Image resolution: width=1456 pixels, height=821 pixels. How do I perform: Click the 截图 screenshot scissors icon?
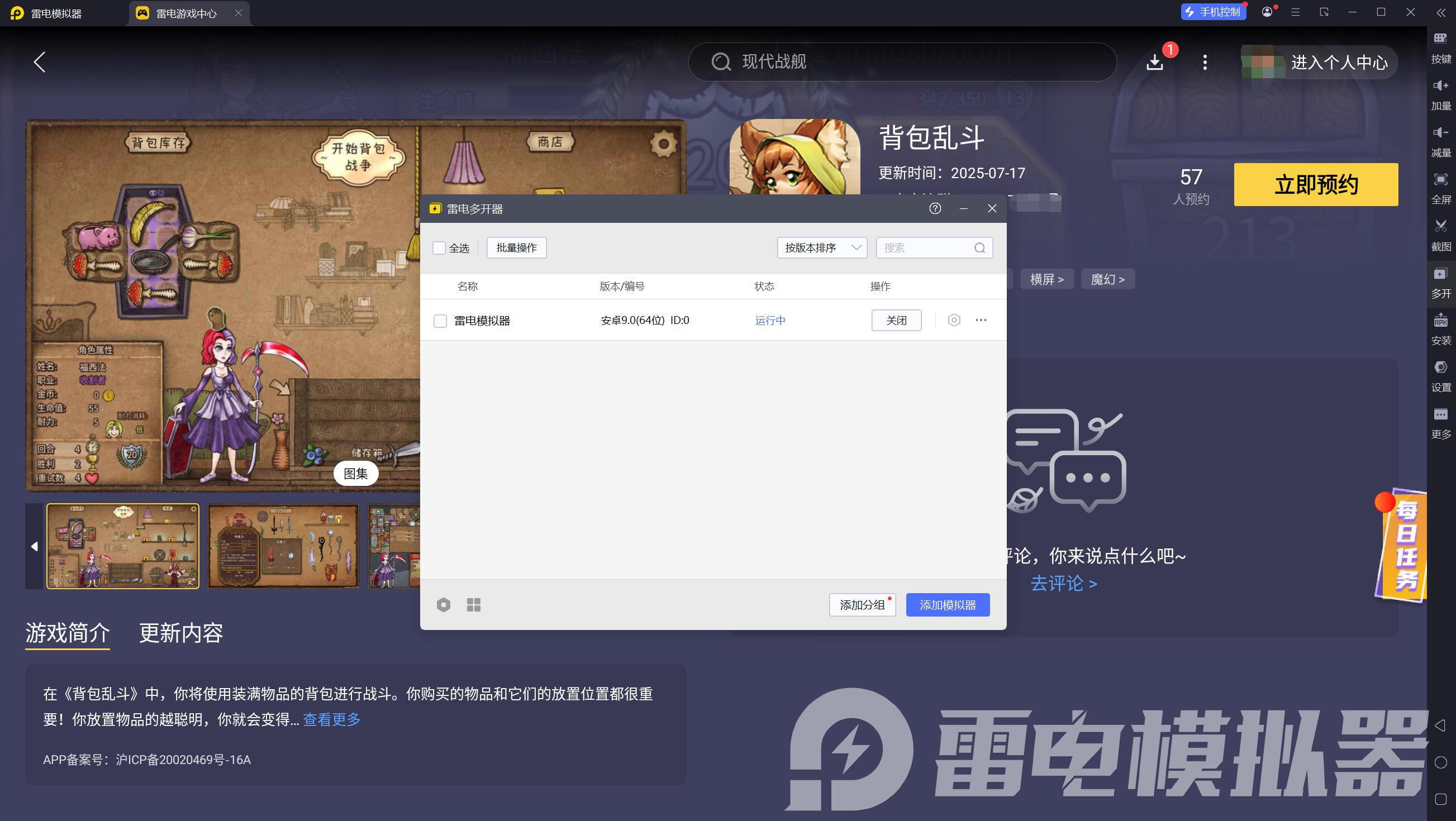pyautogui.click(x=1440, y=227)
